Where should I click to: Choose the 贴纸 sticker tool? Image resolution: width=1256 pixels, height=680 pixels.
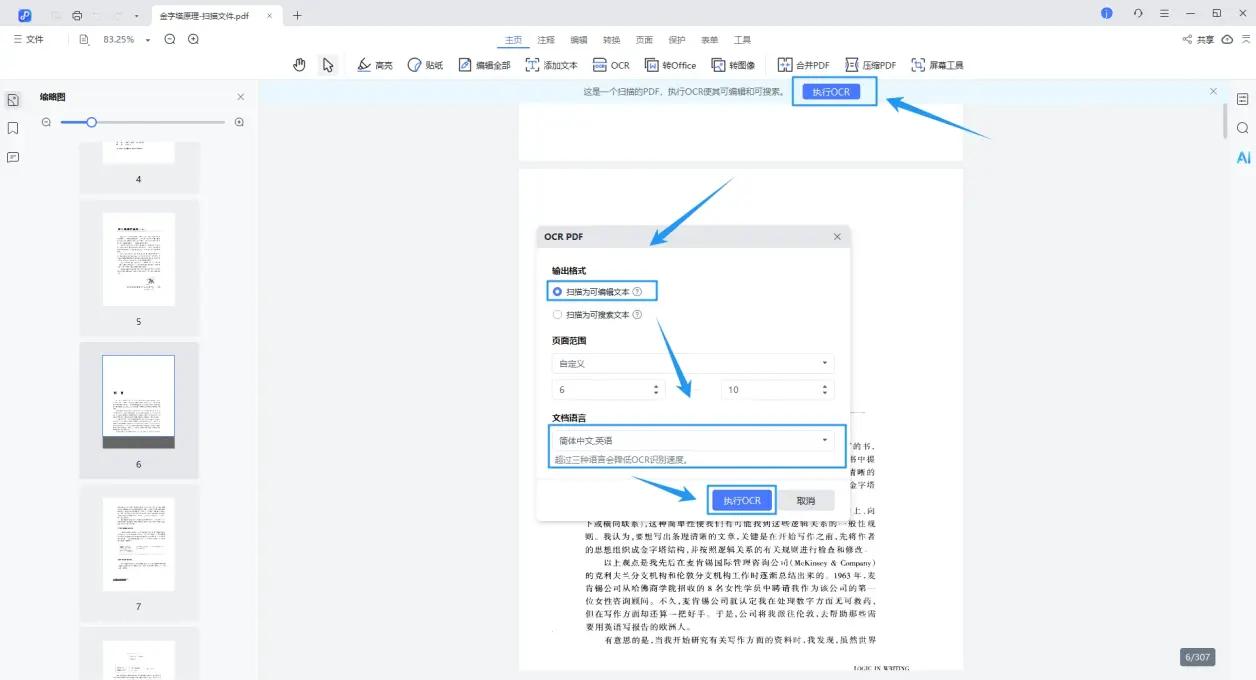pyautogui.click(x=426, y=65)
